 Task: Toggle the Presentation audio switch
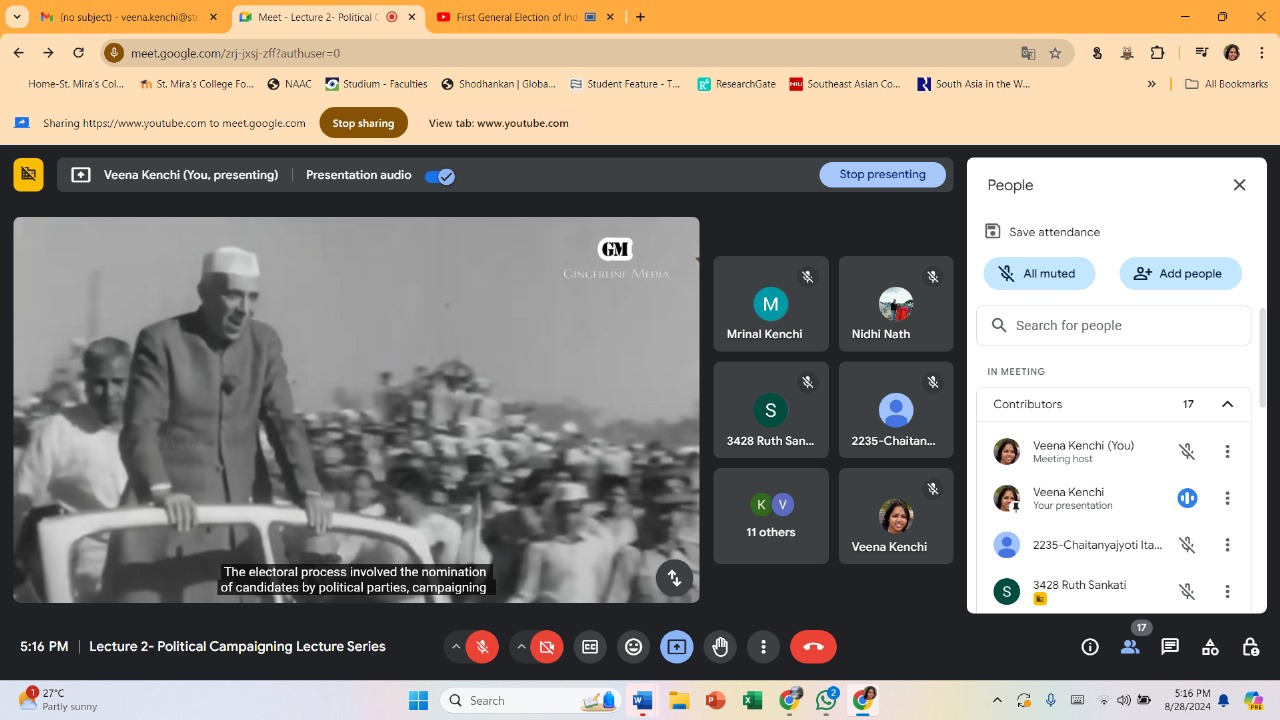click(x=440, y=176)
